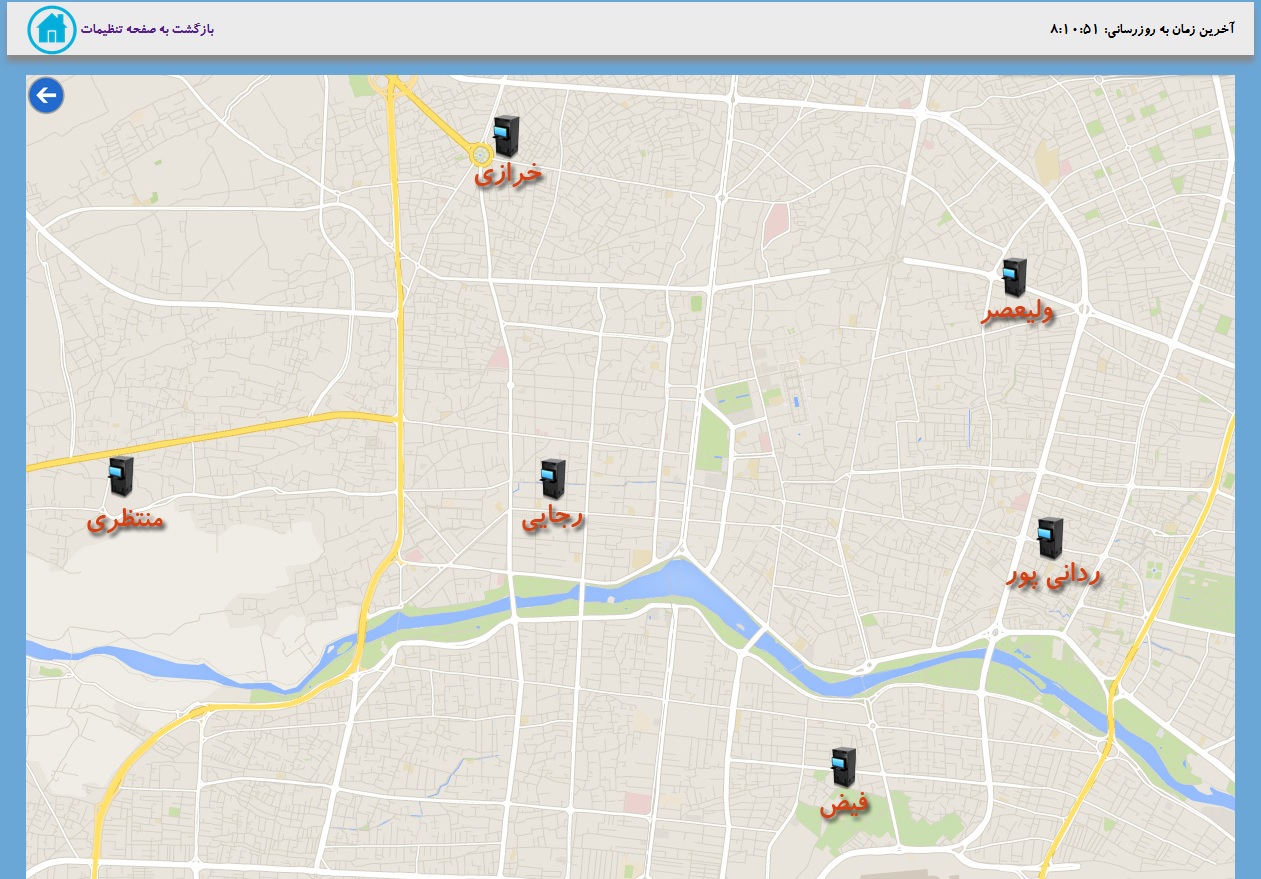The height and width of the screenshot is (879, 1261).
Task: Click the ردانی پور station label
Action: [x=1053, y=576]
